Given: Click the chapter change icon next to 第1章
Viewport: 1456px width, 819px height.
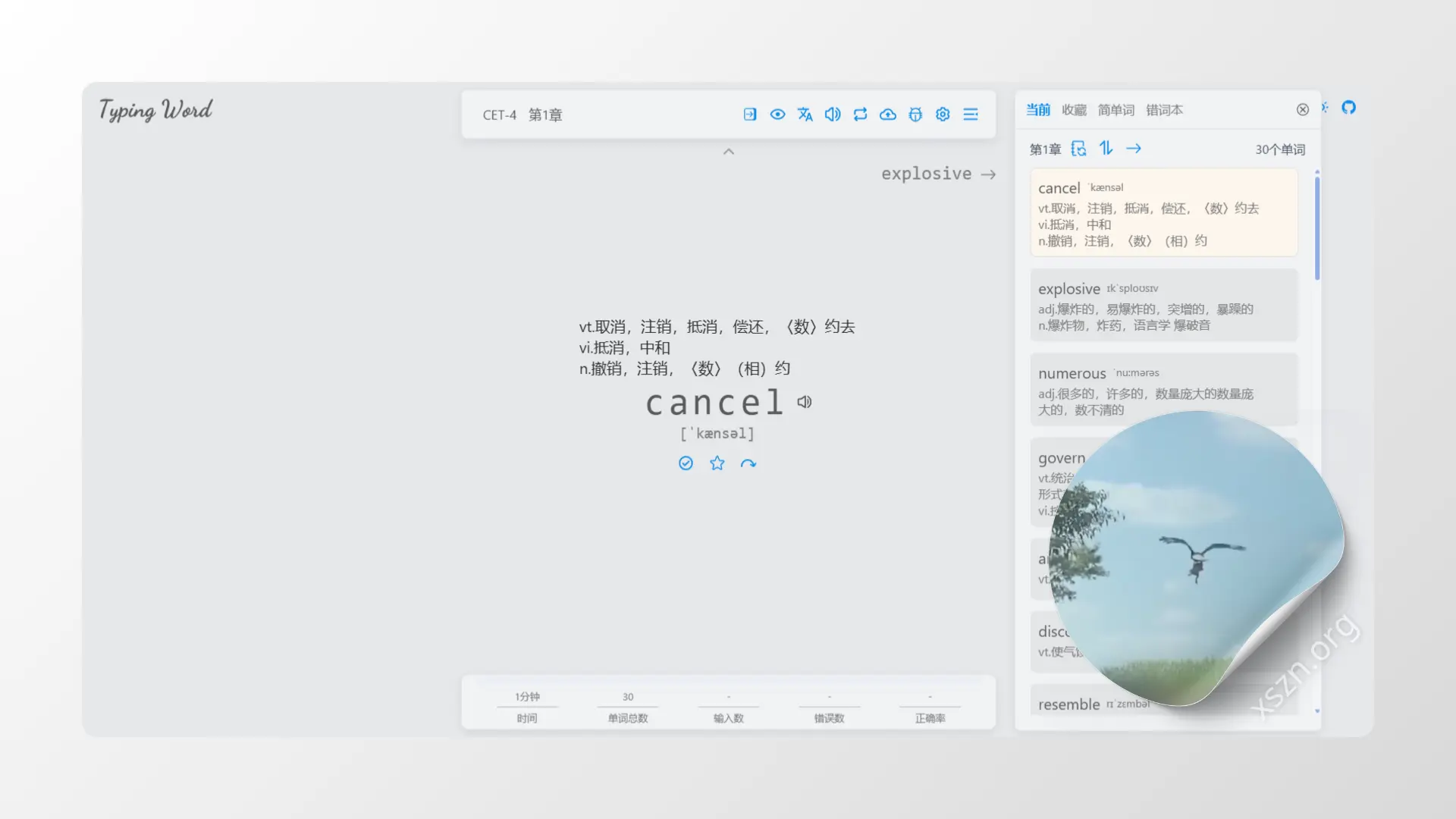Looking at the screenshot, I should tap(1078, 149).
